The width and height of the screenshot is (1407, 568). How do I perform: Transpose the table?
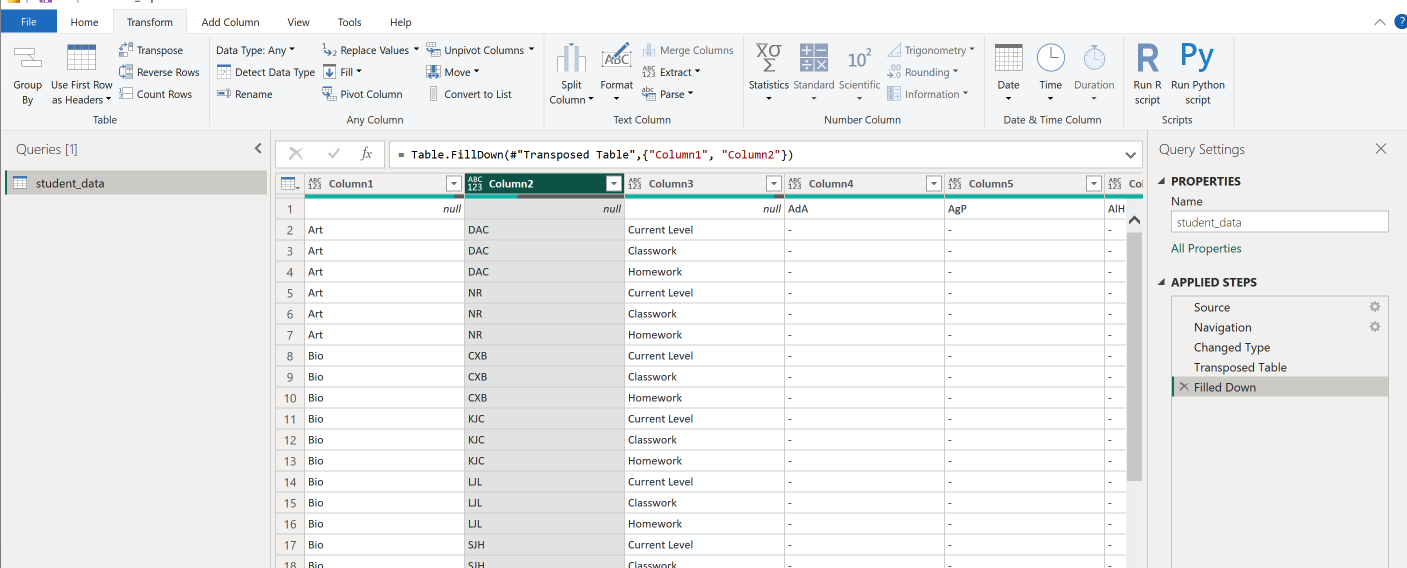pos(151,50)
